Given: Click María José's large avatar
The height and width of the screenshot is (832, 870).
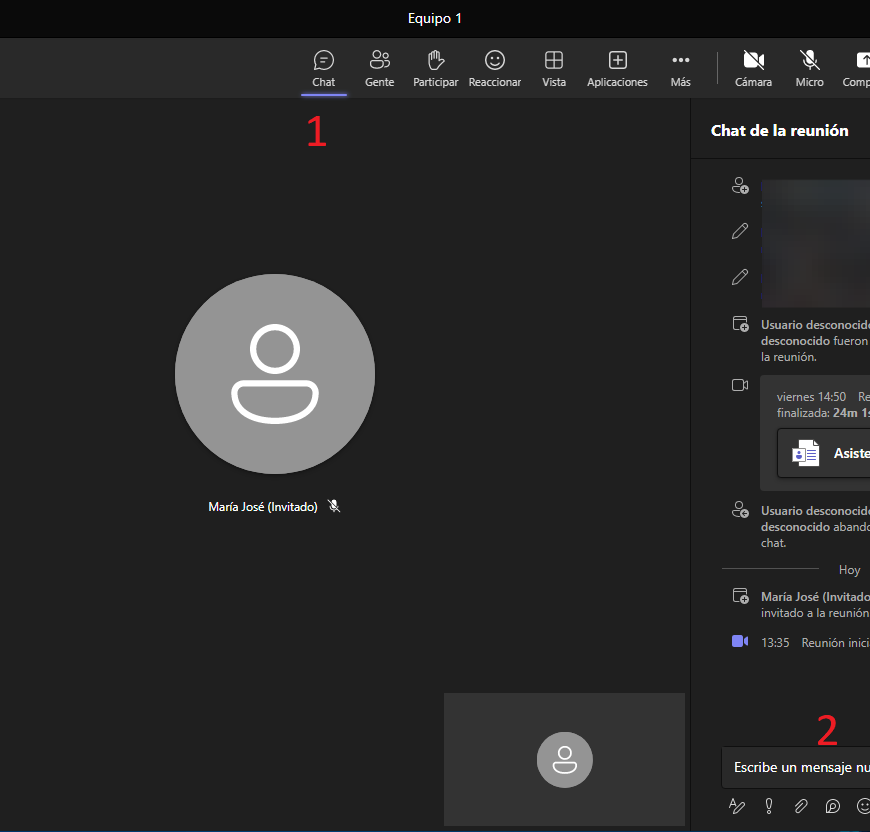Looking at the screenshot, I should click(275, 374).
